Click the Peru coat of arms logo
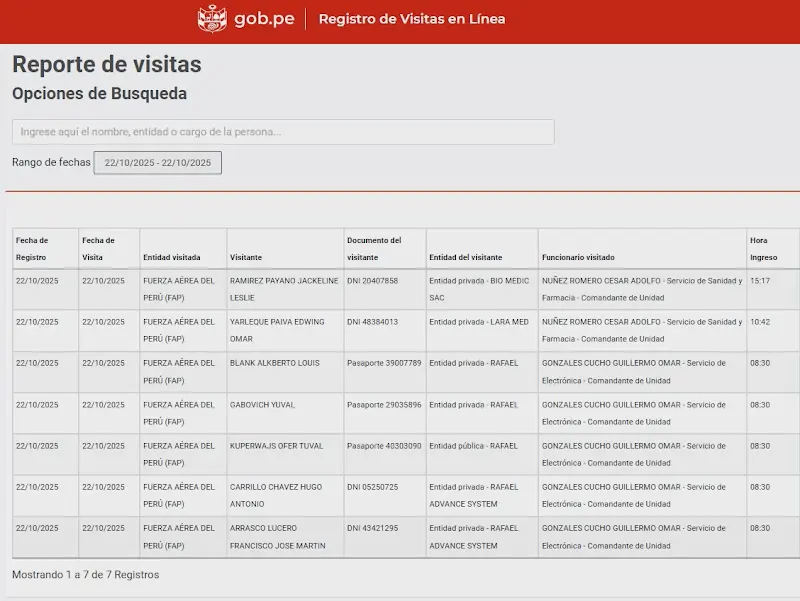Viewport: 800px width, 601px height. click(x=212, y=19)
